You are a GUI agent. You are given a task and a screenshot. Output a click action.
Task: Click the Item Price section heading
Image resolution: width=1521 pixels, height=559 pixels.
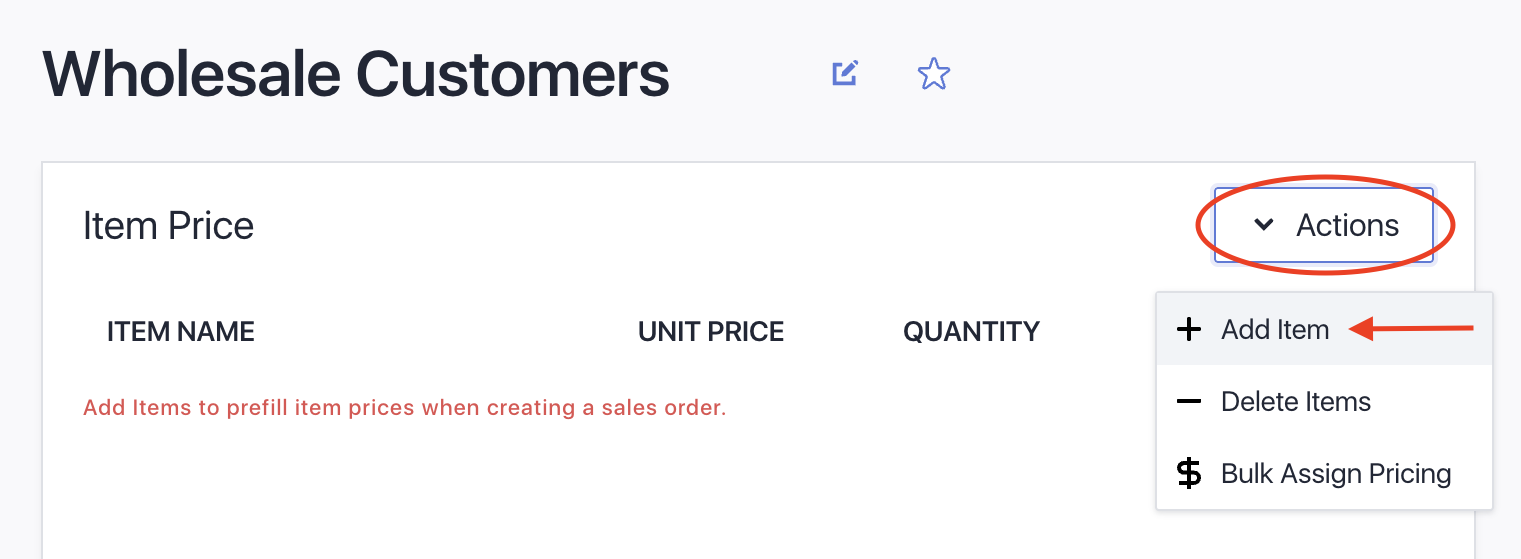pos(168,226)
